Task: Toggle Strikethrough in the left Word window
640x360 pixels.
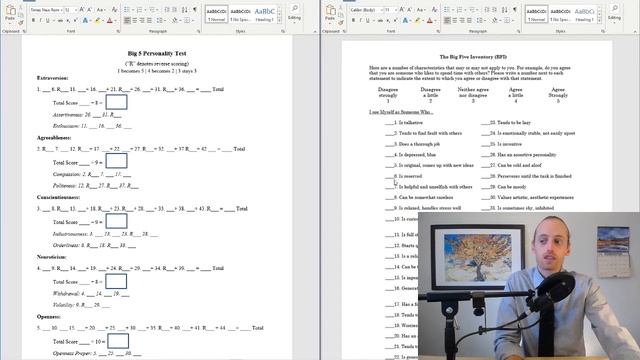Action: click(x=60, y=20)
